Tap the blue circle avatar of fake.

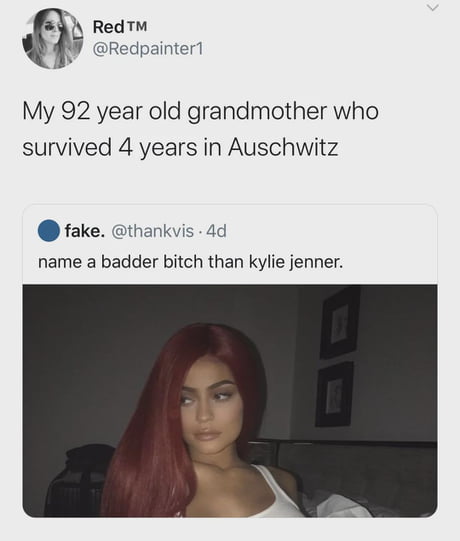[49, 230]
